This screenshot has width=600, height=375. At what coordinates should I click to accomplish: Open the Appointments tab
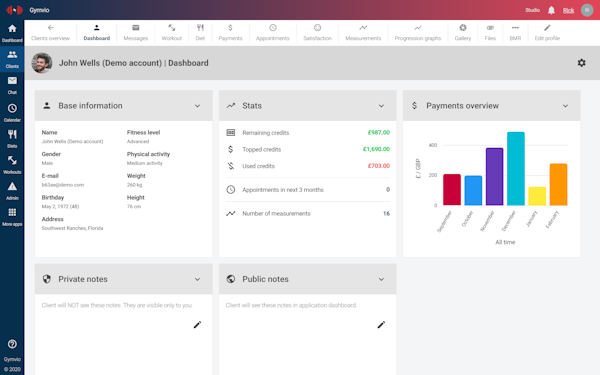click(273, 33)
